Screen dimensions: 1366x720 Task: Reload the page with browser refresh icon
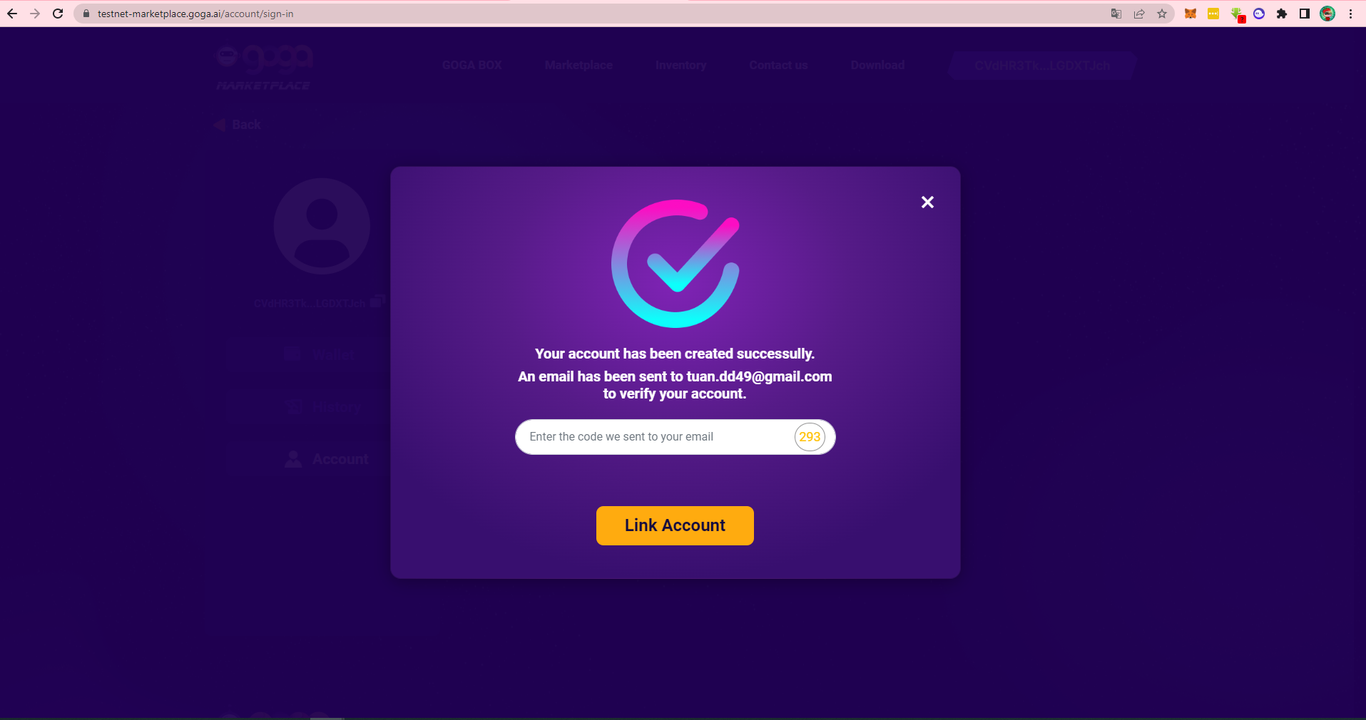pyautogui.click(x=58, y=14)
